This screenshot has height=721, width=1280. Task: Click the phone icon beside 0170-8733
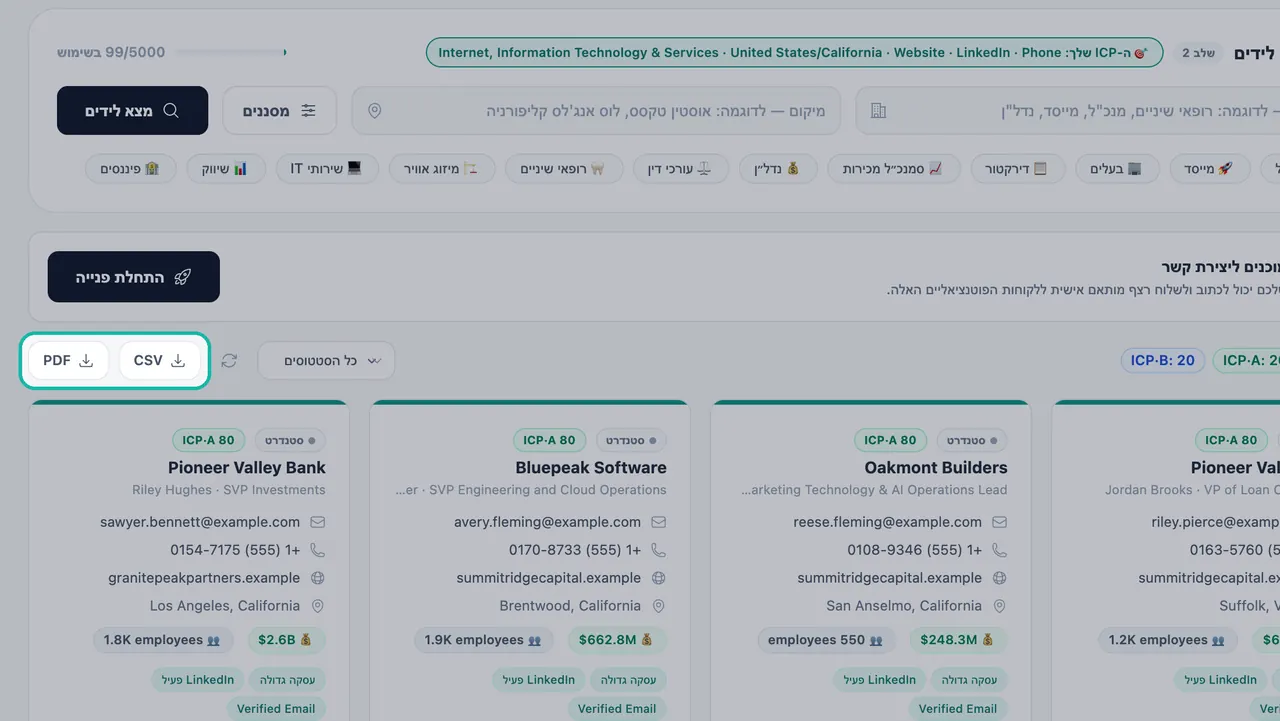click(659, 550)
